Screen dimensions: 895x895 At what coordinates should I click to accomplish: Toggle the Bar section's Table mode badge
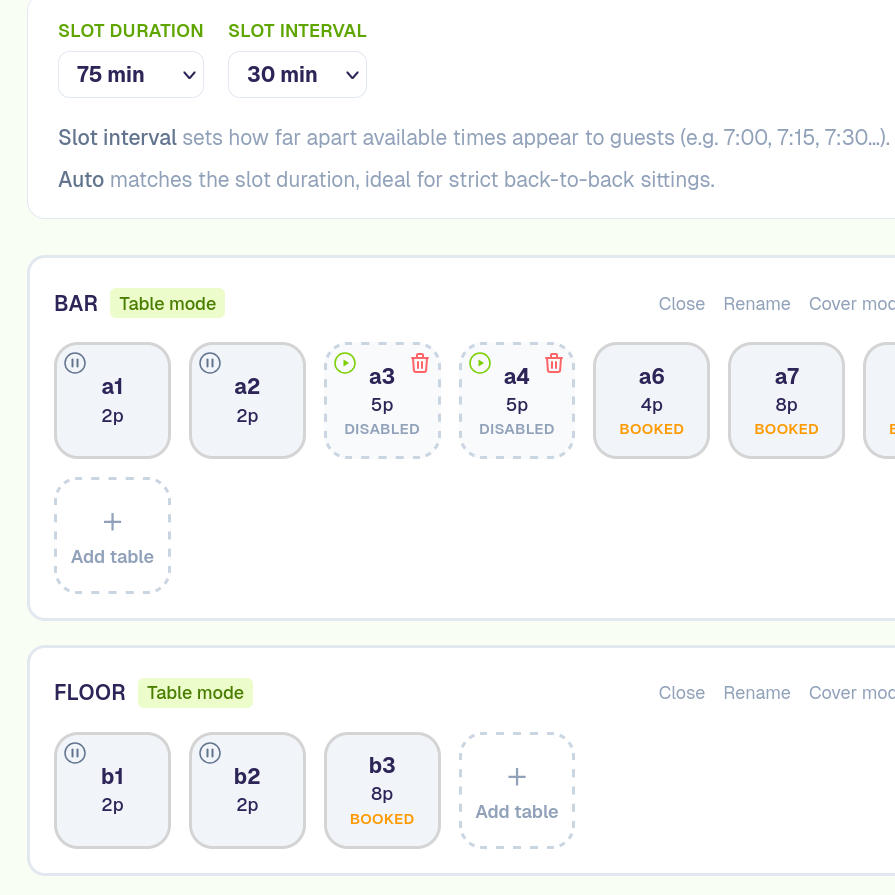(x=167, y=304)
